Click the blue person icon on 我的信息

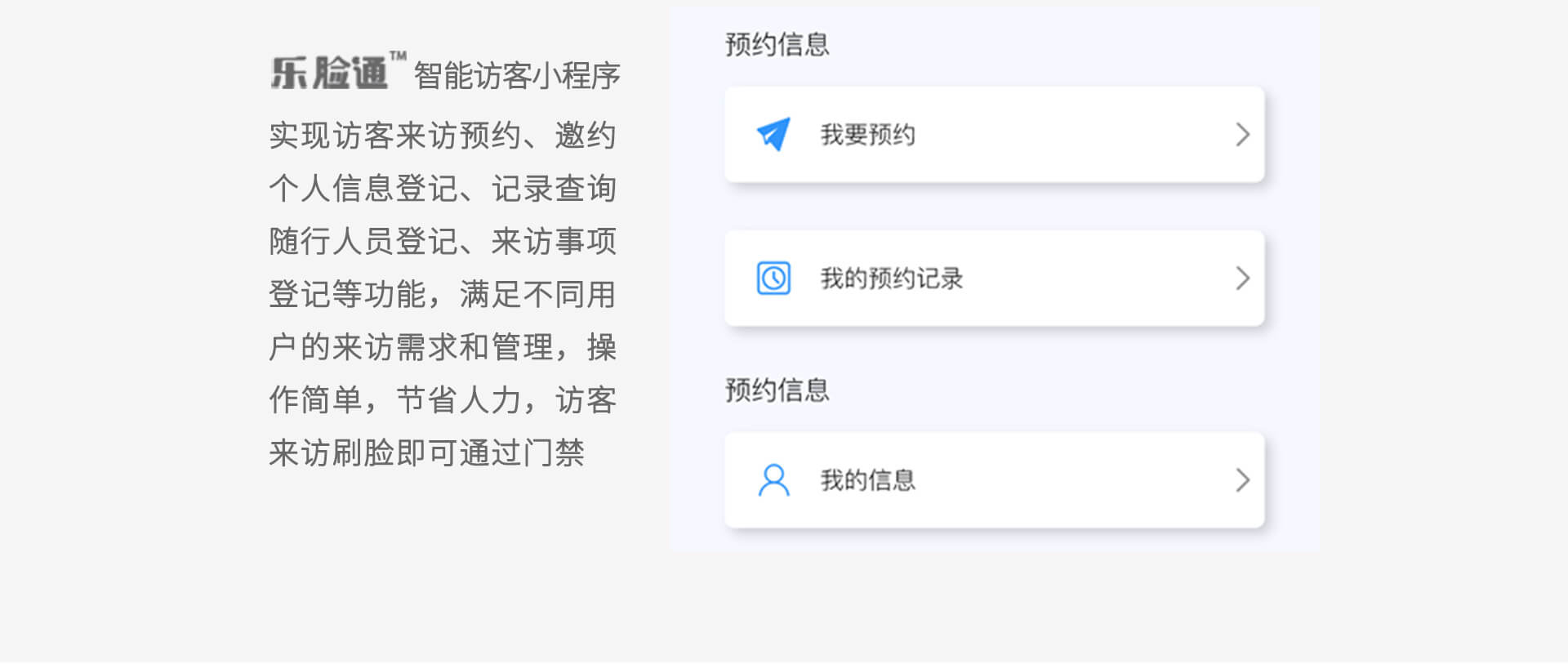pos(773,479)
